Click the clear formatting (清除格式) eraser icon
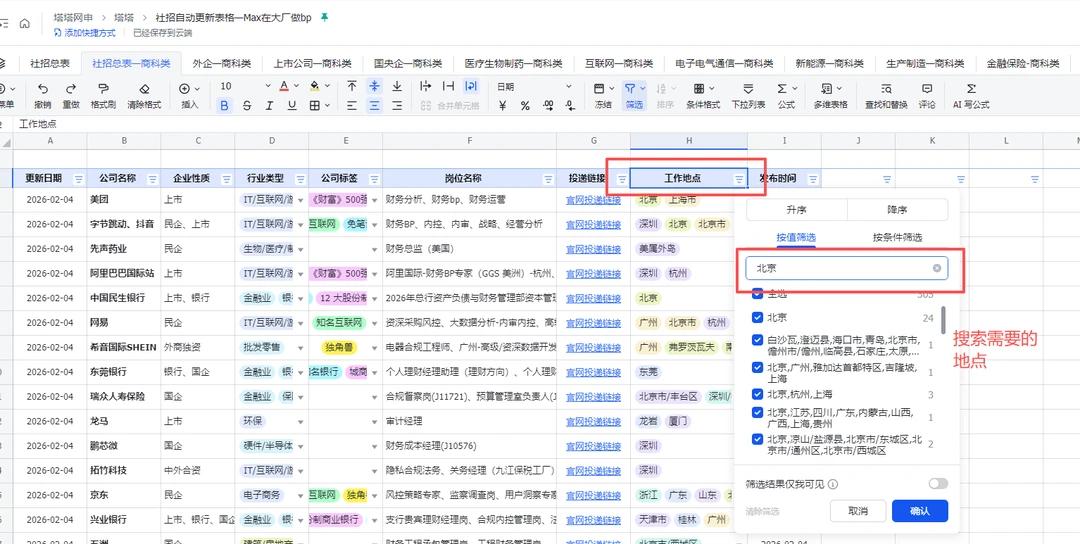Image resolution: width=1080 pixels, height=544 pixels. click(144, 89)
